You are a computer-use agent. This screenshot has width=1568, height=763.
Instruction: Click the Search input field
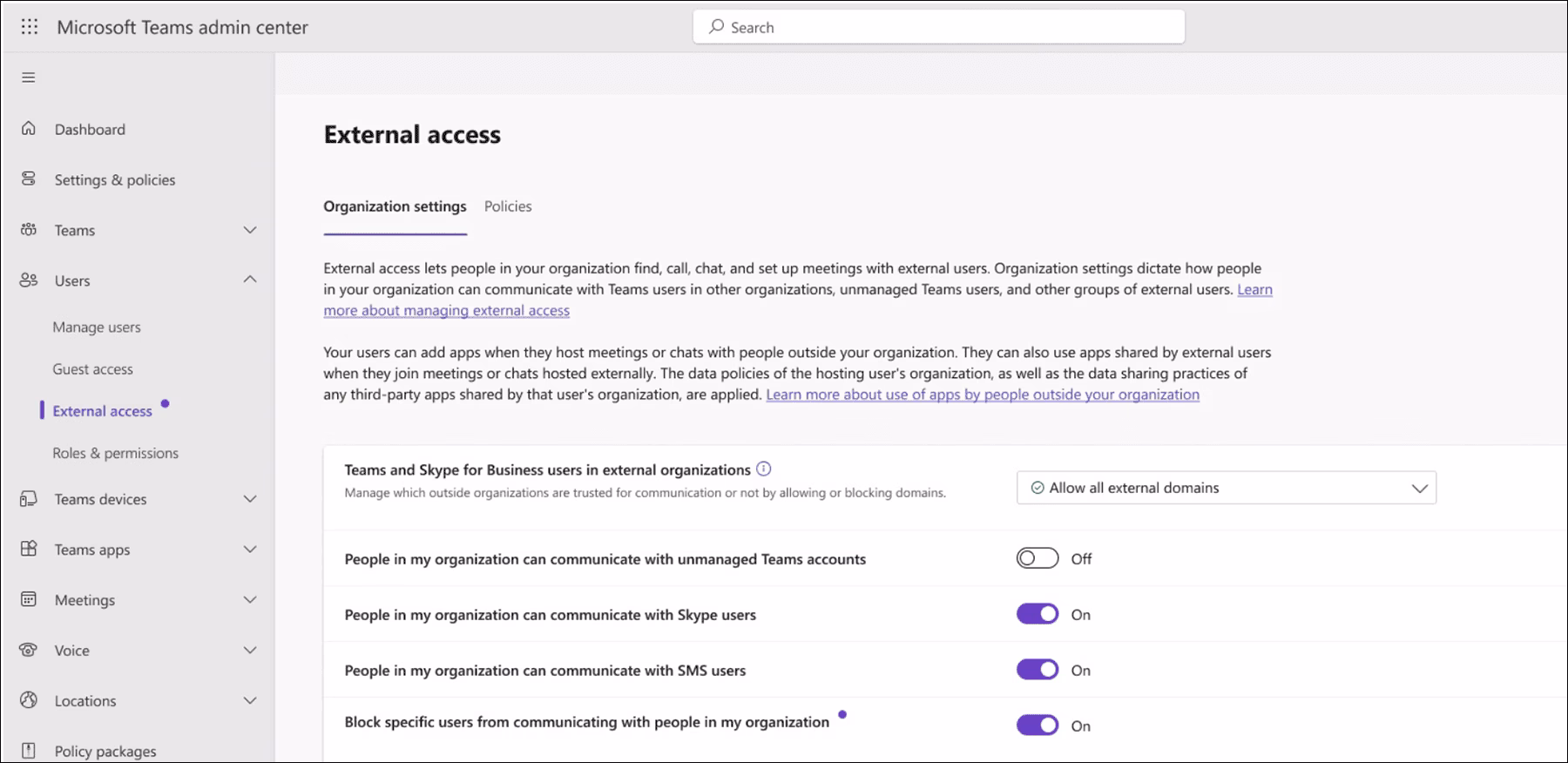[939, 27]
